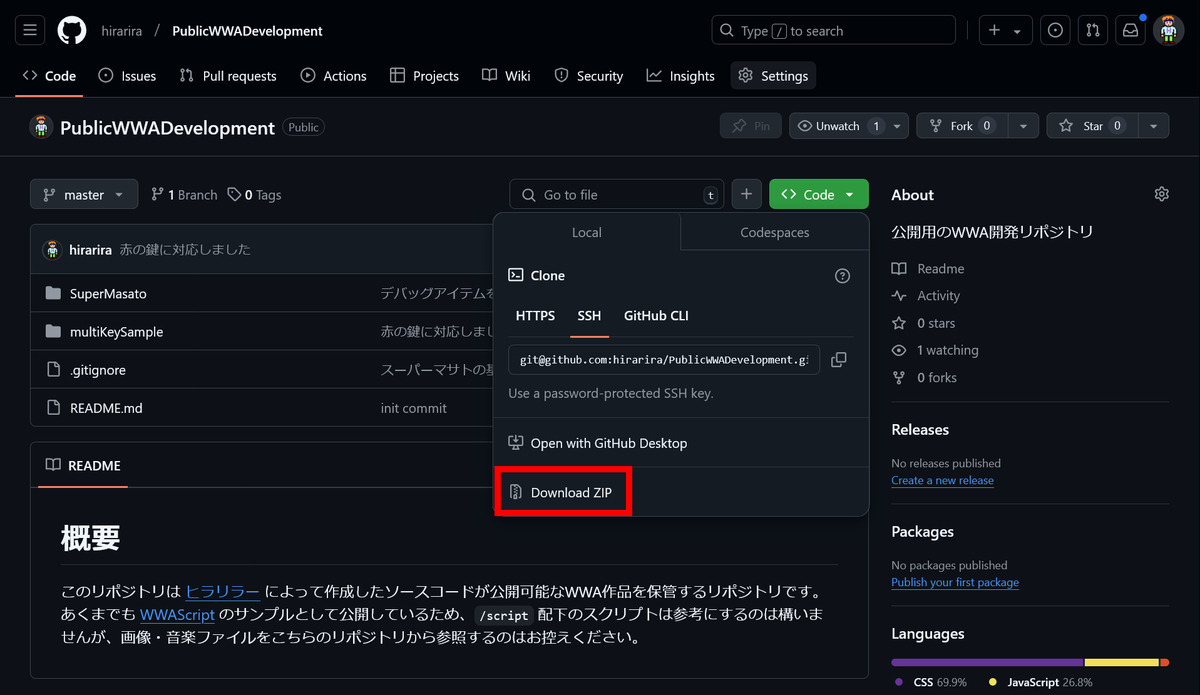Open the Wiki tab
The image size is (1200, 695).
506,76
